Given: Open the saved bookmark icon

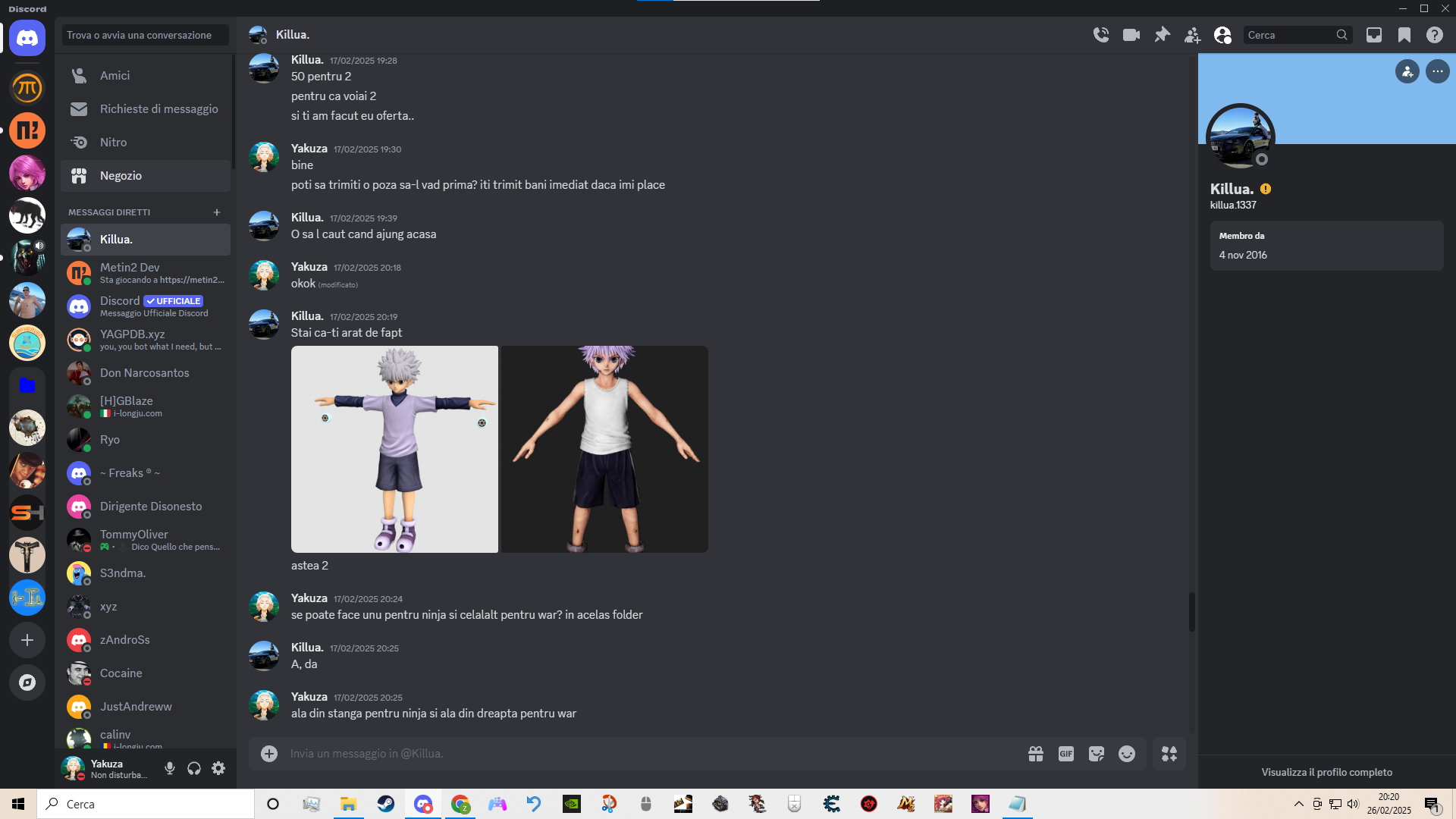Looking at the screenshot, I should pyautogui.click(x=1404, y=35).
